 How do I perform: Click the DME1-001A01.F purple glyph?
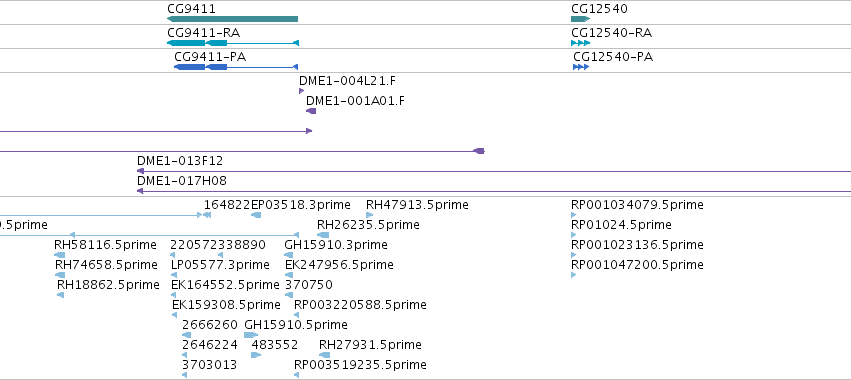tap(311, 111)
